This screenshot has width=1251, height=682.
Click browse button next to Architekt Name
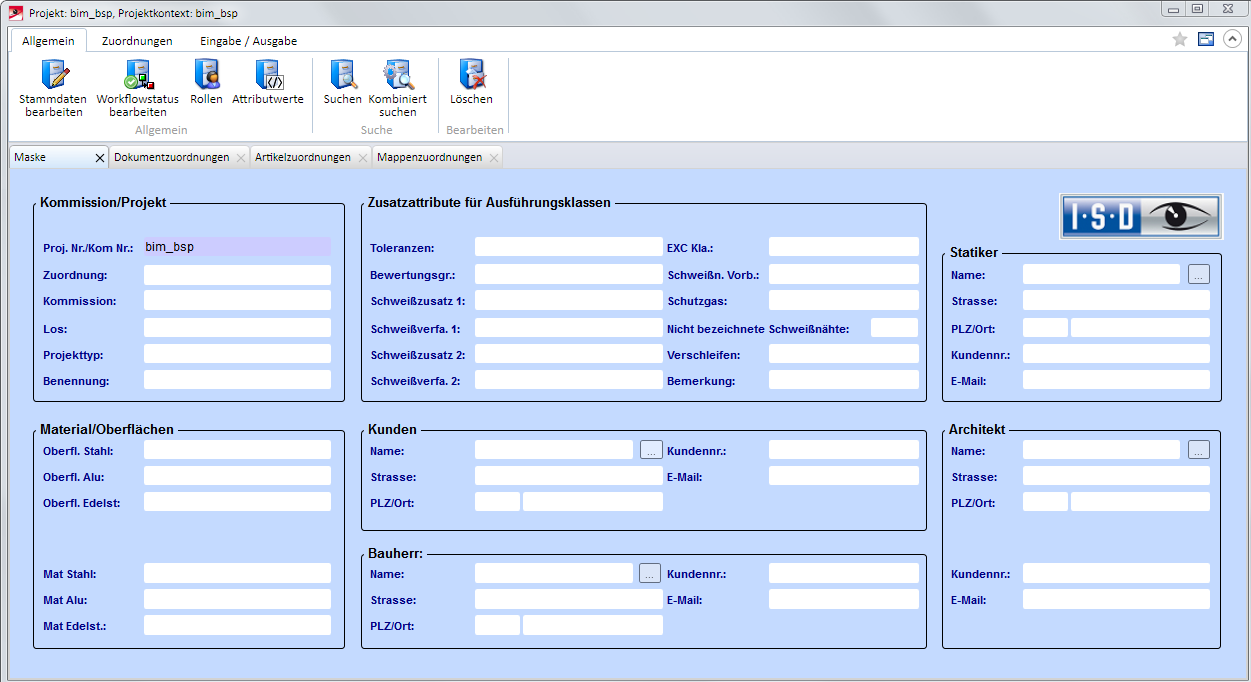[x=1199, y=451]
